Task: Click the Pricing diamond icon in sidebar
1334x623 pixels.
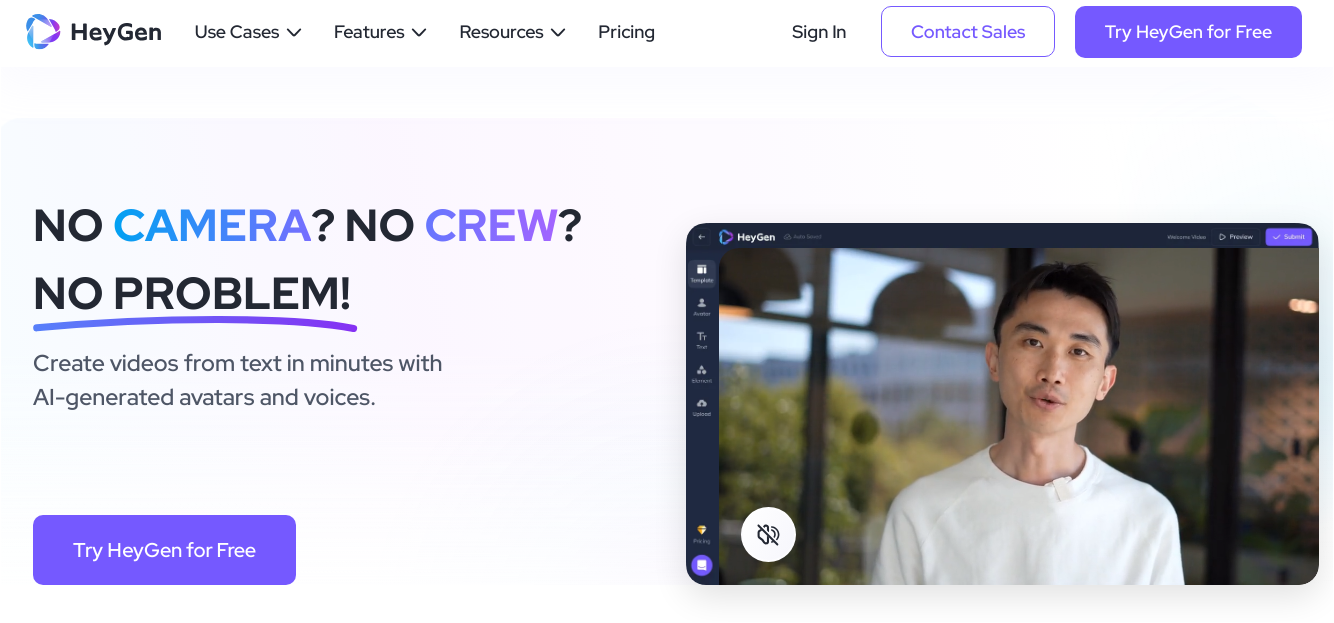Action: (x=701, y=533)
